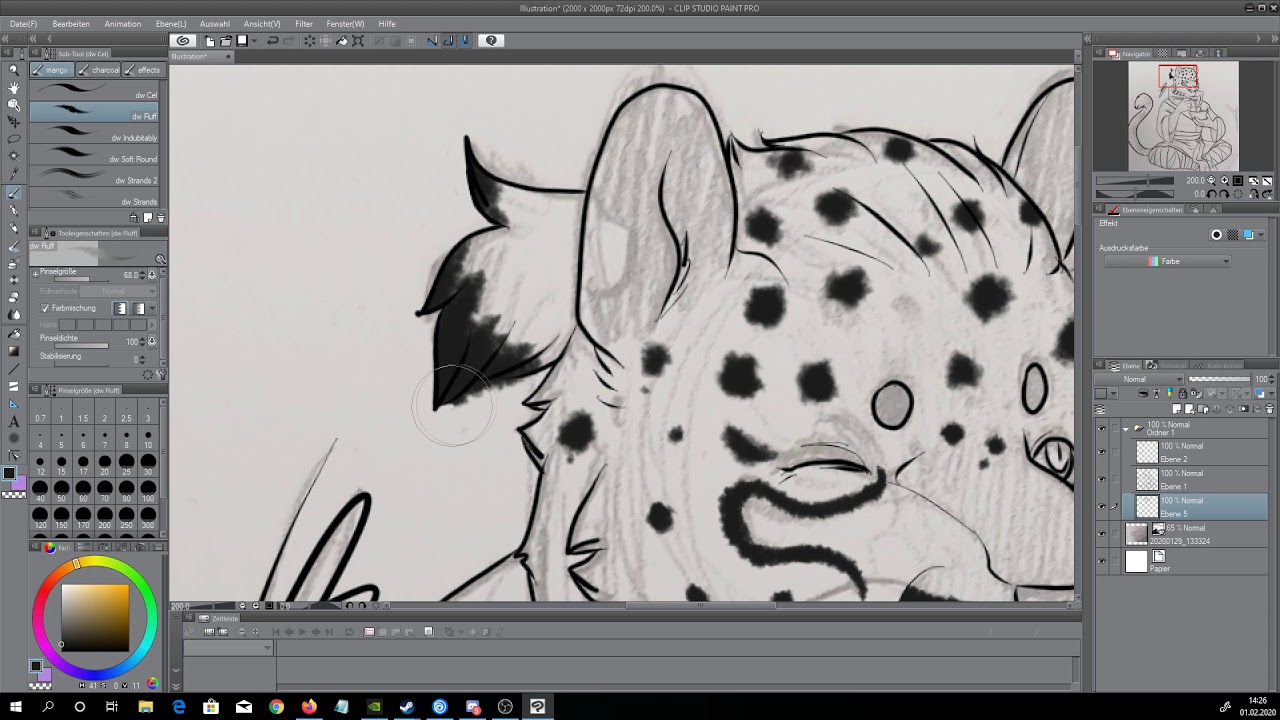Viewport: 1280px width, 720px height.
Task: Open Ausdrucksfarbe Farbe dropdown
Action: pos(1168,261)
